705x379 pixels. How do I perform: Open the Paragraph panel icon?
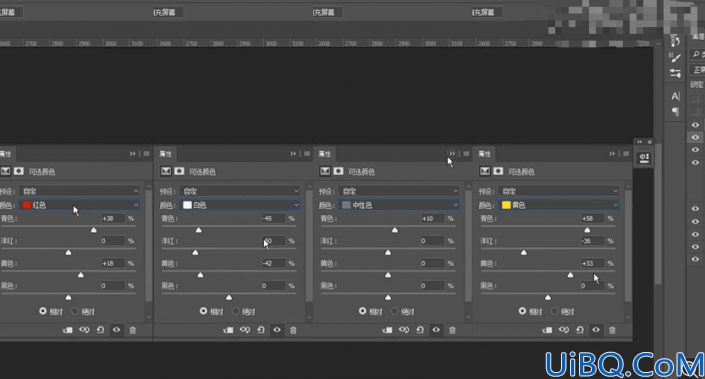pos(675,111)
